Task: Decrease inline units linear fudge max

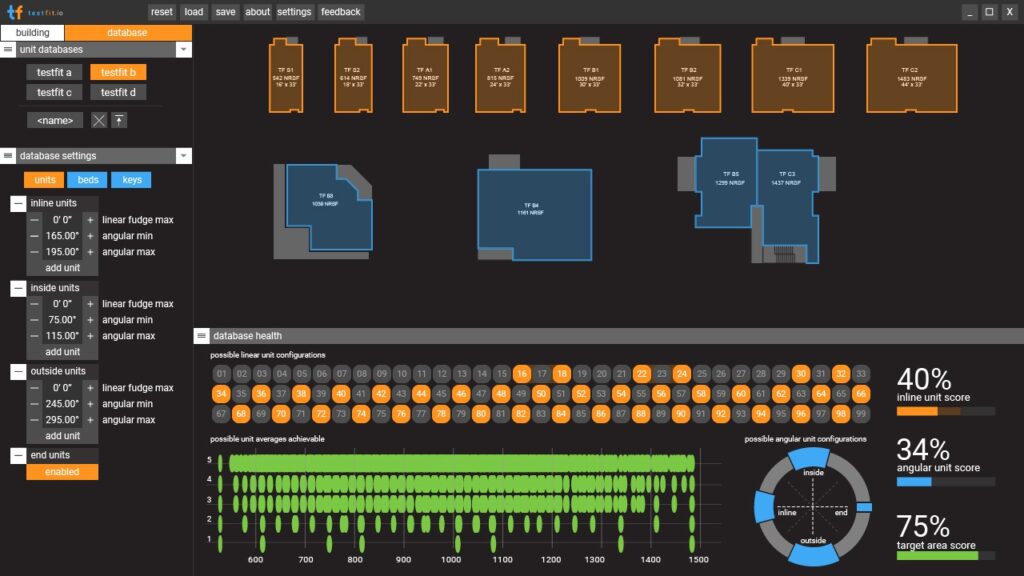Action: [35, 220]
